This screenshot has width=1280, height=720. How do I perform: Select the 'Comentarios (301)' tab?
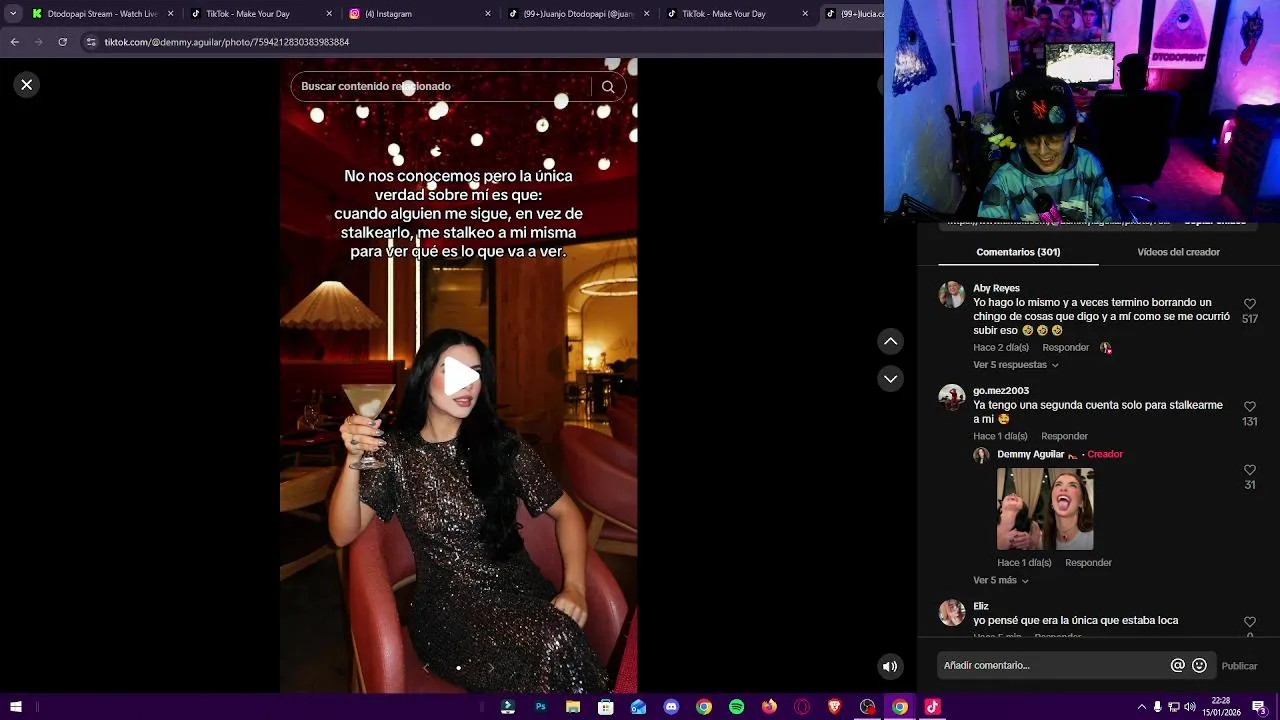(1018, 252)
